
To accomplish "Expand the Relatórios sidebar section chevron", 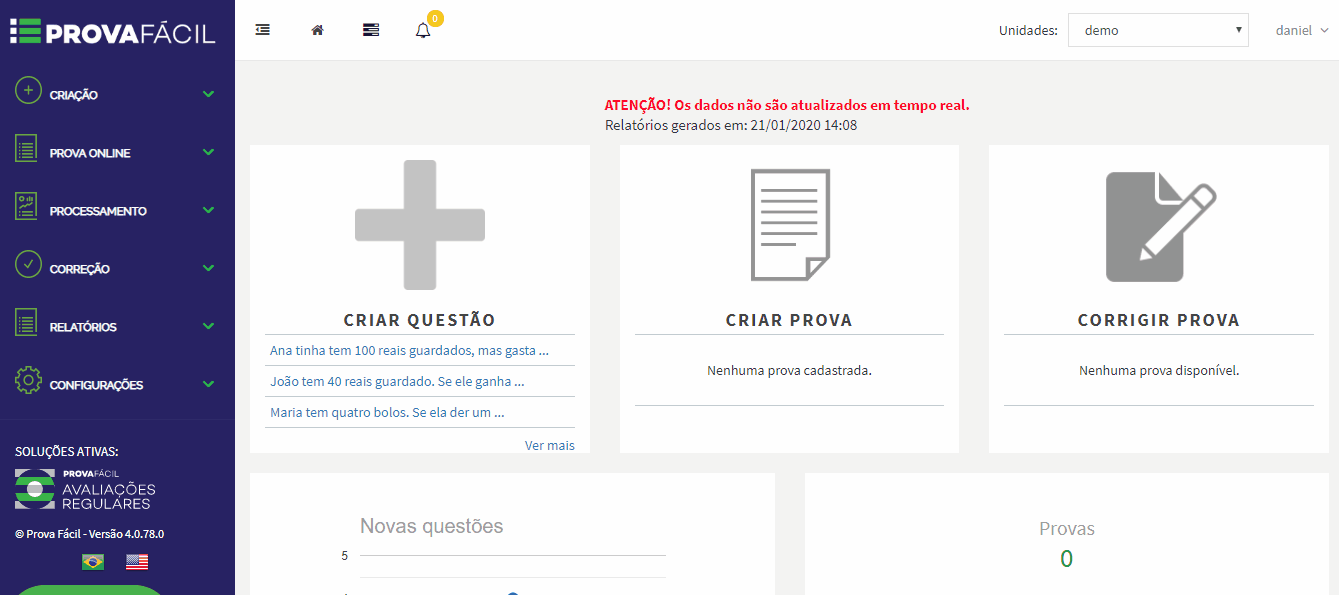I will pyautogui.click(x=208, y=326).
